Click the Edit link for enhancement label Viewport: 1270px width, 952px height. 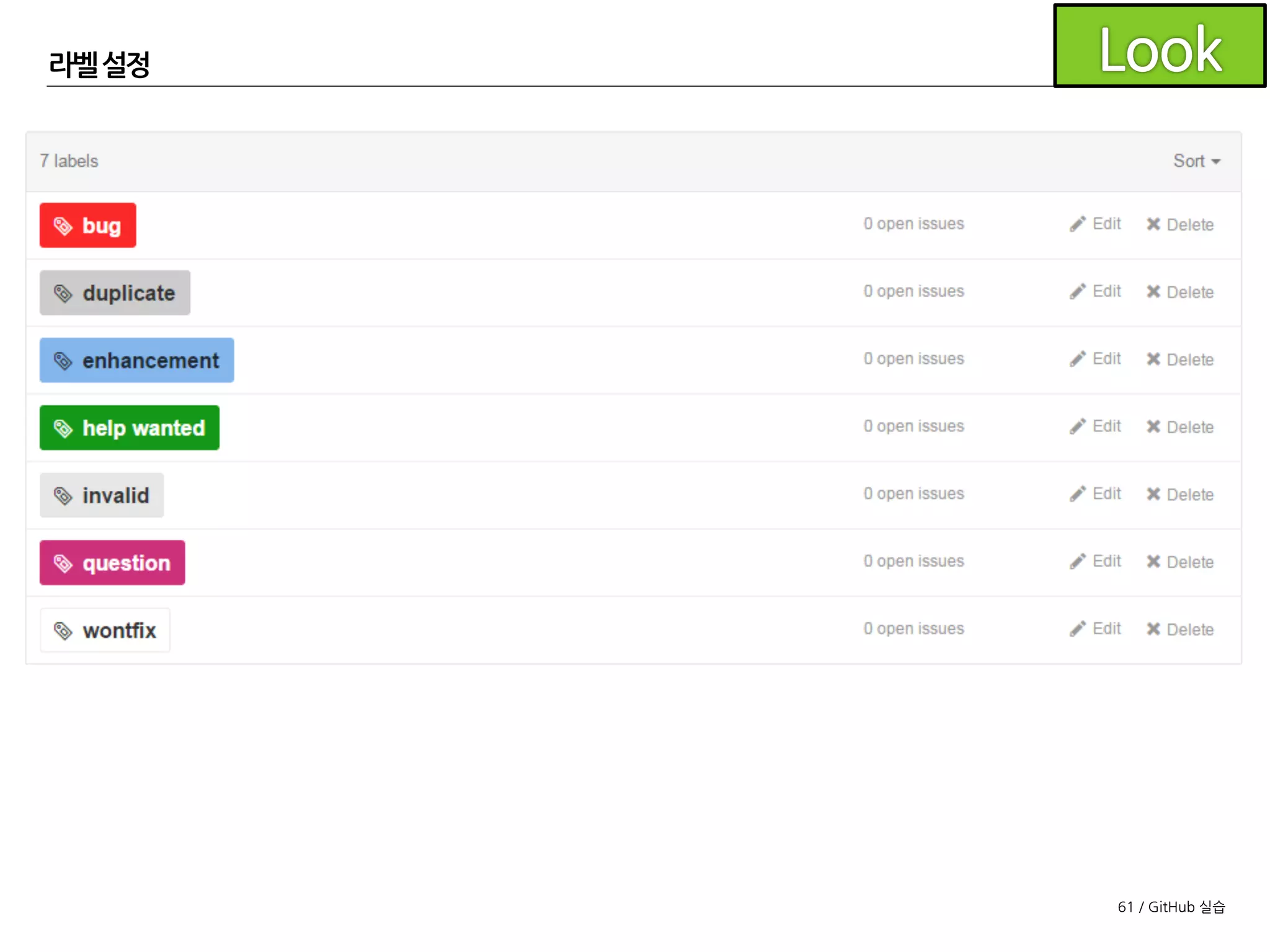pos(1107,359)
